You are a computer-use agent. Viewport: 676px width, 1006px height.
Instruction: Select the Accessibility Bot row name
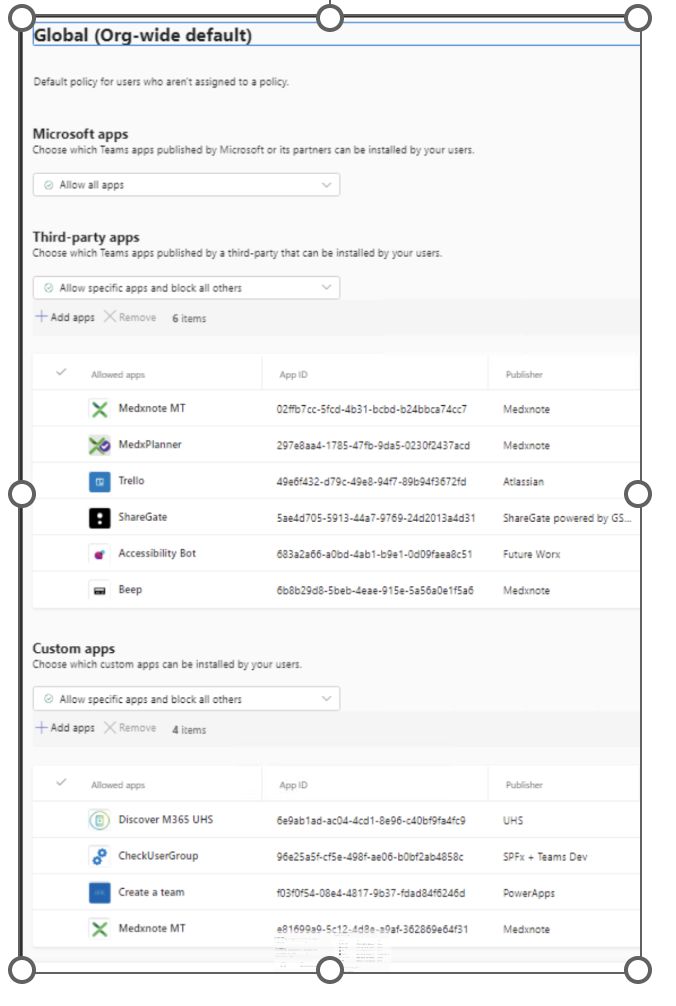(157, 554)
